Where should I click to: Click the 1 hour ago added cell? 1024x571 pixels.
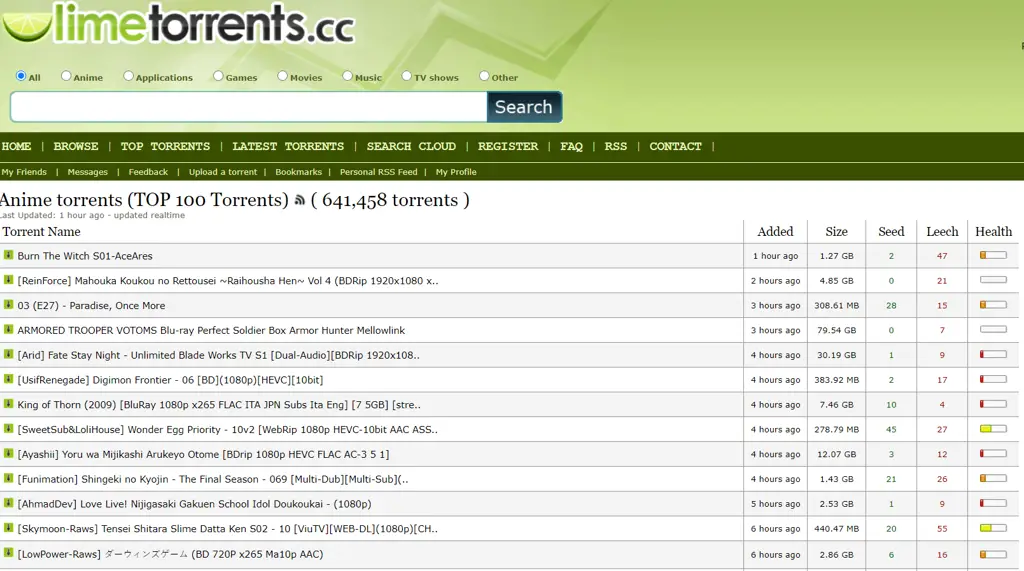[x=775, y=256]
